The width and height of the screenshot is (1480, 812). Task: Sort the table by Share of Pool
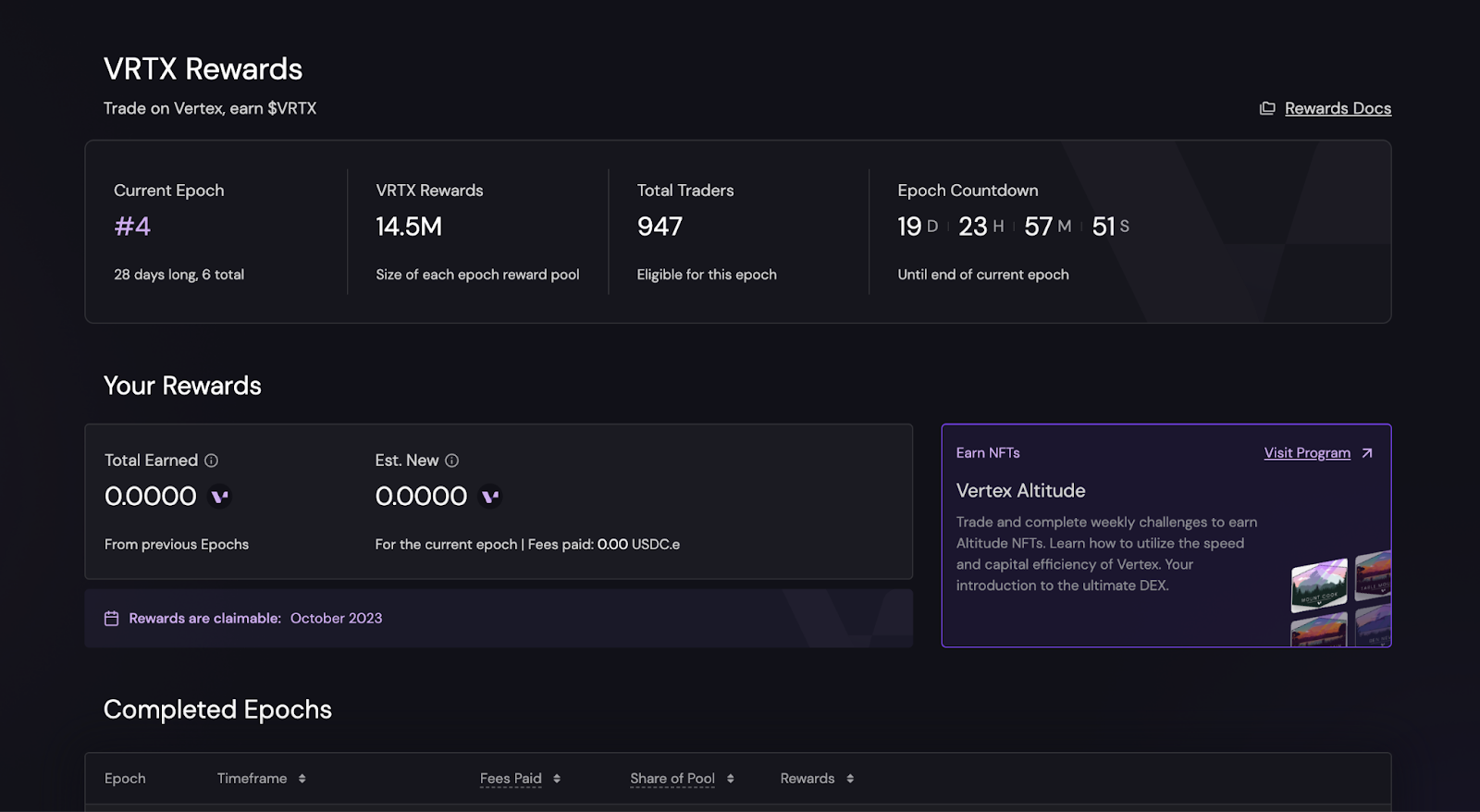682,779
